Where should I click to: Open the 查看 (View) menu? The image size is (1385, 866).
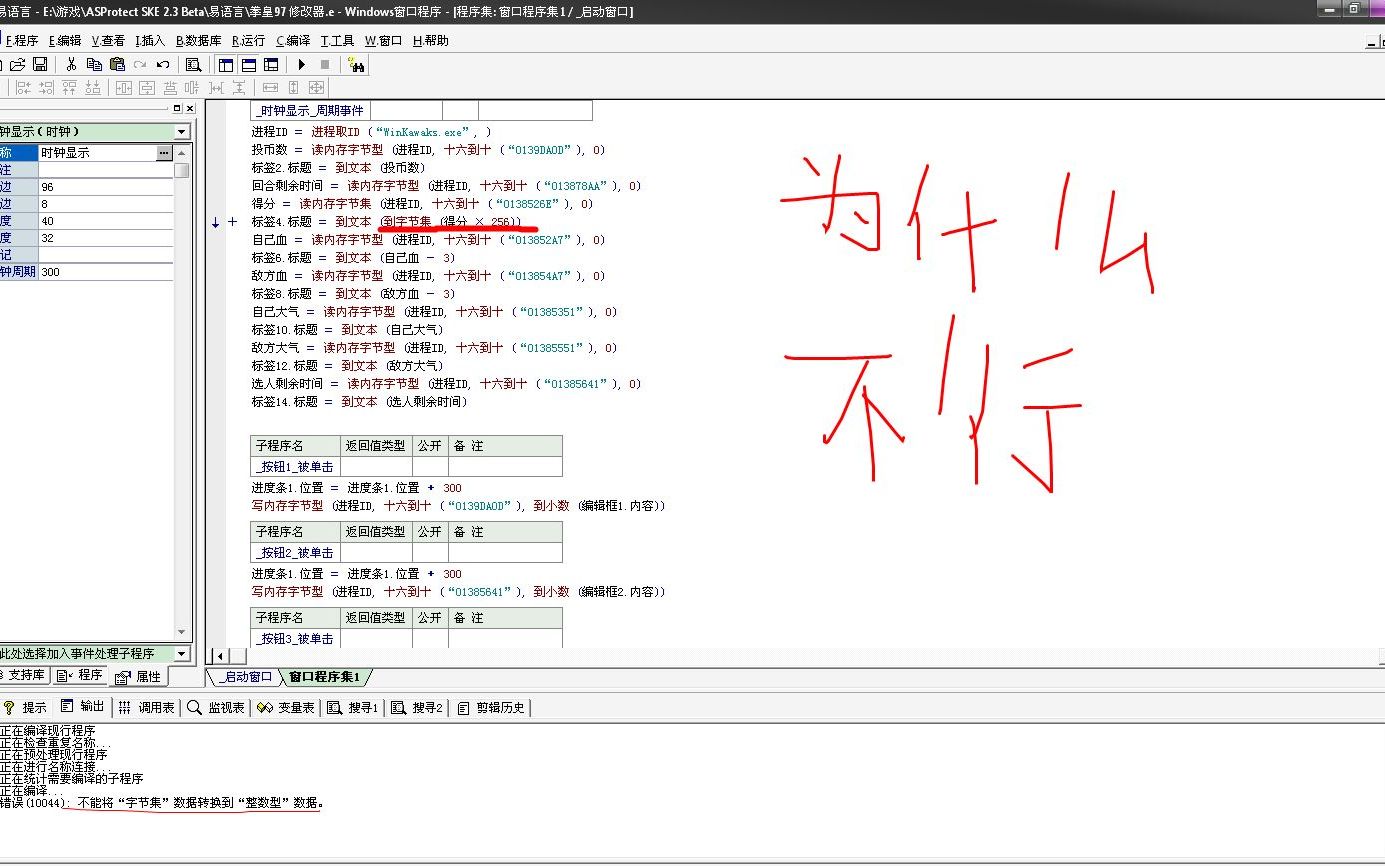pyautogui.click(x=108, y=41)
